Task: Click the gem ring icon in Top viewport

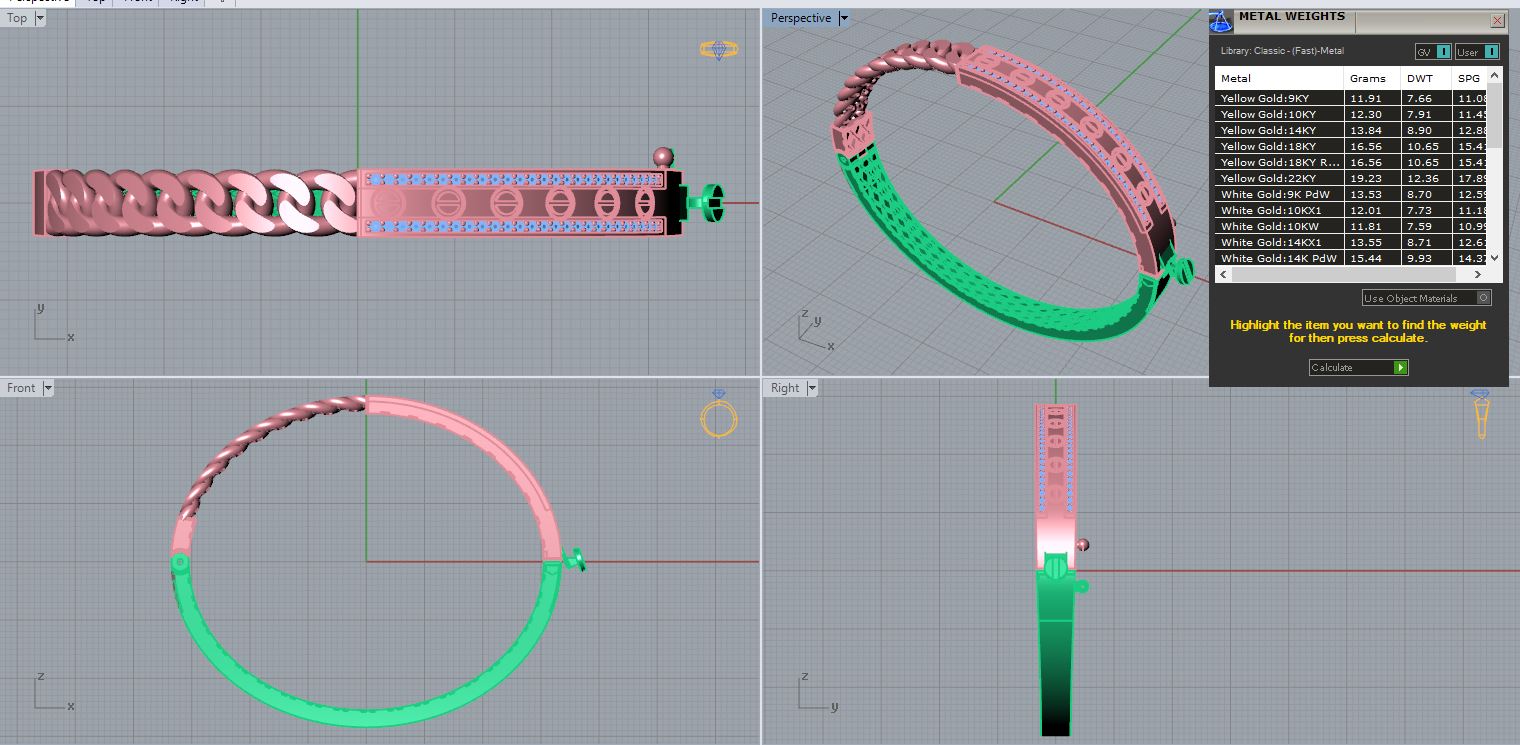Action: (x=719, y=50)
